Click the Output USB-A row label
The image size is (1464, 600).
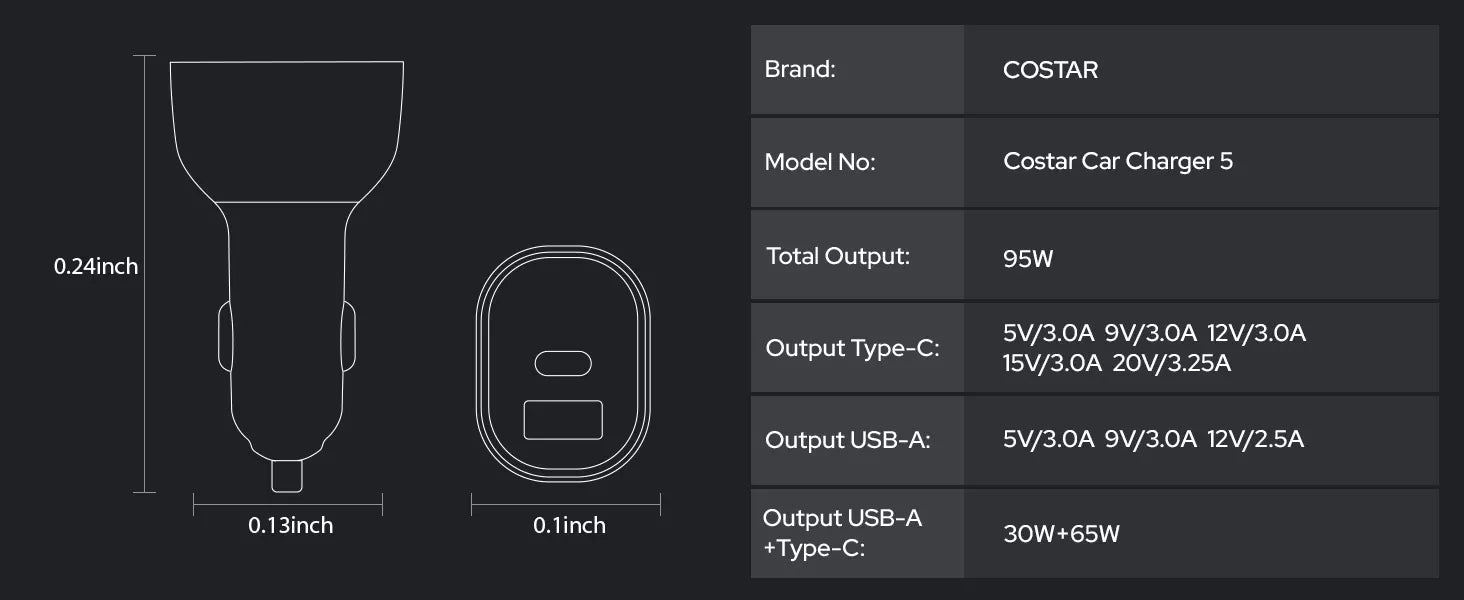point(847,440)
